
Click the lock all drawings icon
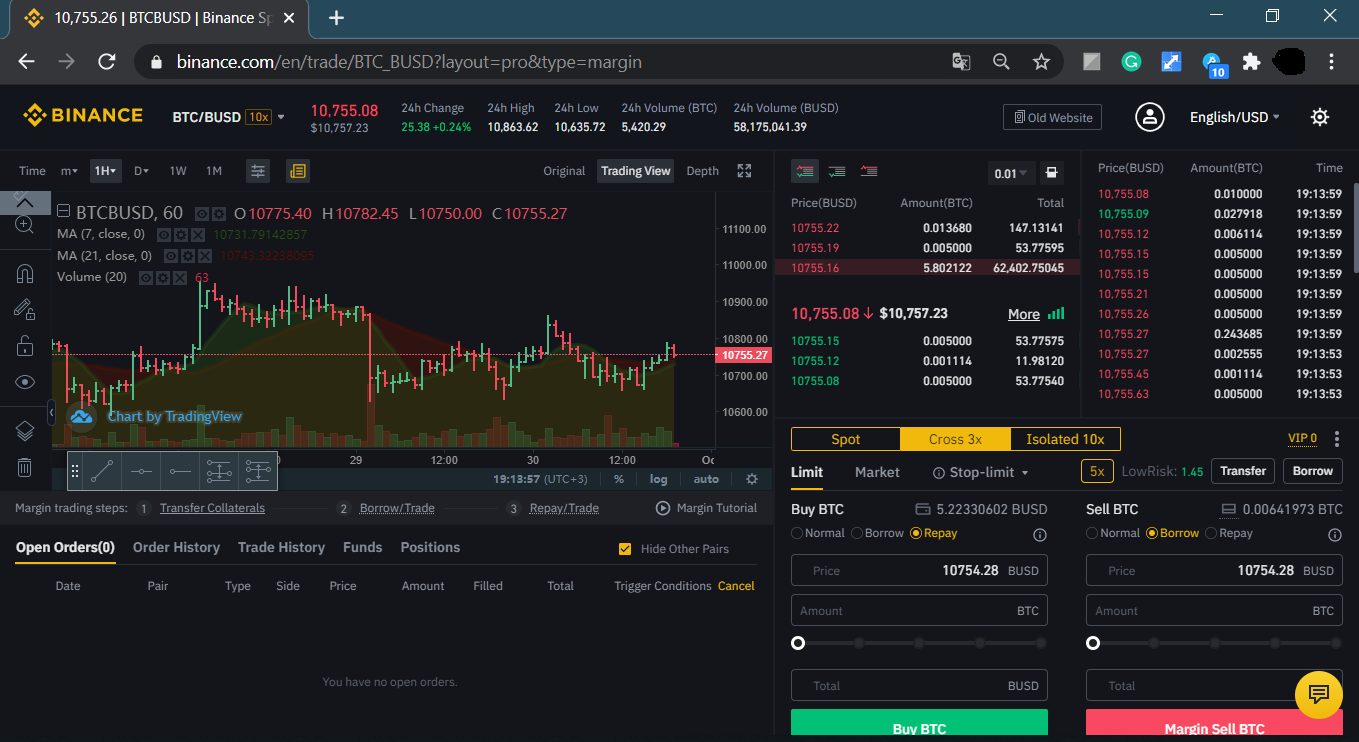click(x=25, y=346)
